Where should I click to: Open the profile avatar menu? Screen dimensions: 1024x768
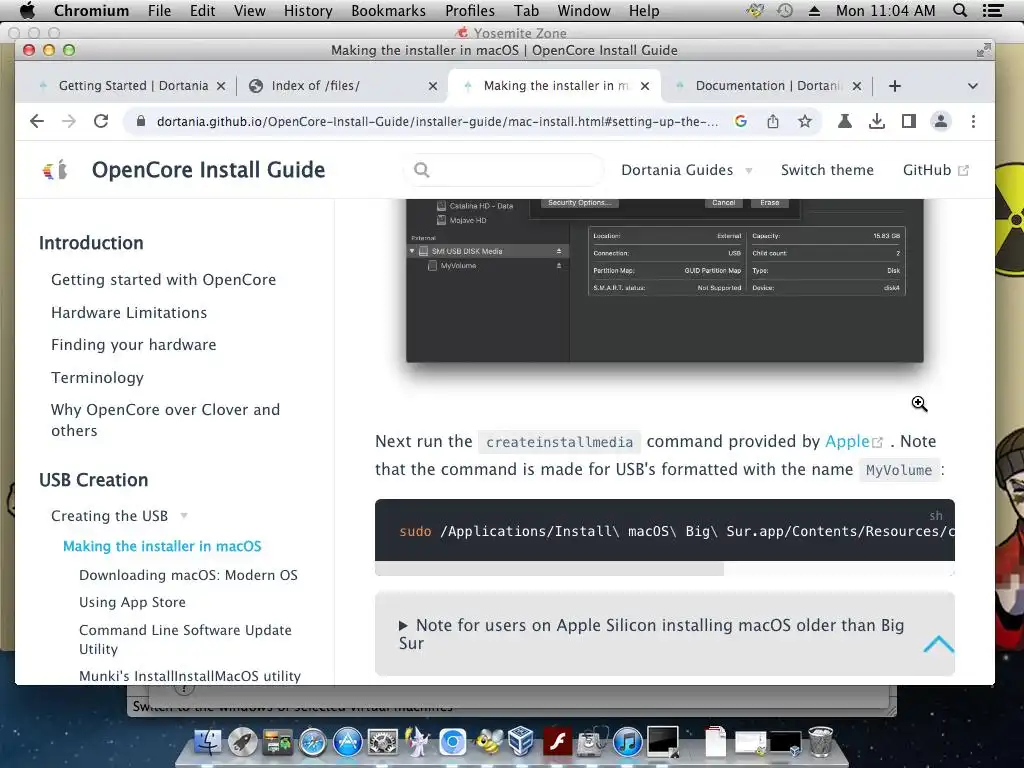tap(940, 121)
